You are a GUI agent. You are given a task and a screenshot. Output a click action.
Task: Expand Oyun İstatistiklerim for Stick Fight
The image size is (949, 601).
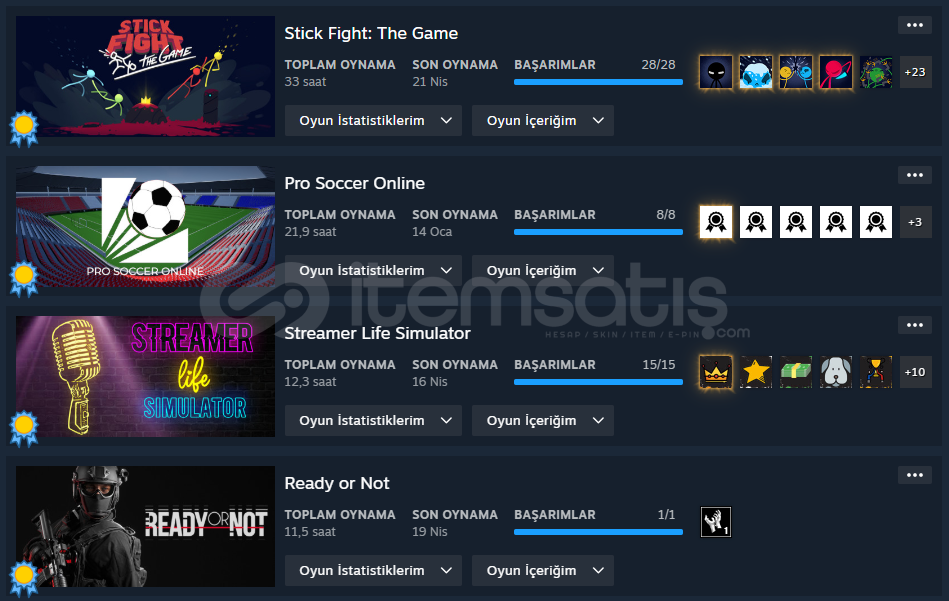373,120
